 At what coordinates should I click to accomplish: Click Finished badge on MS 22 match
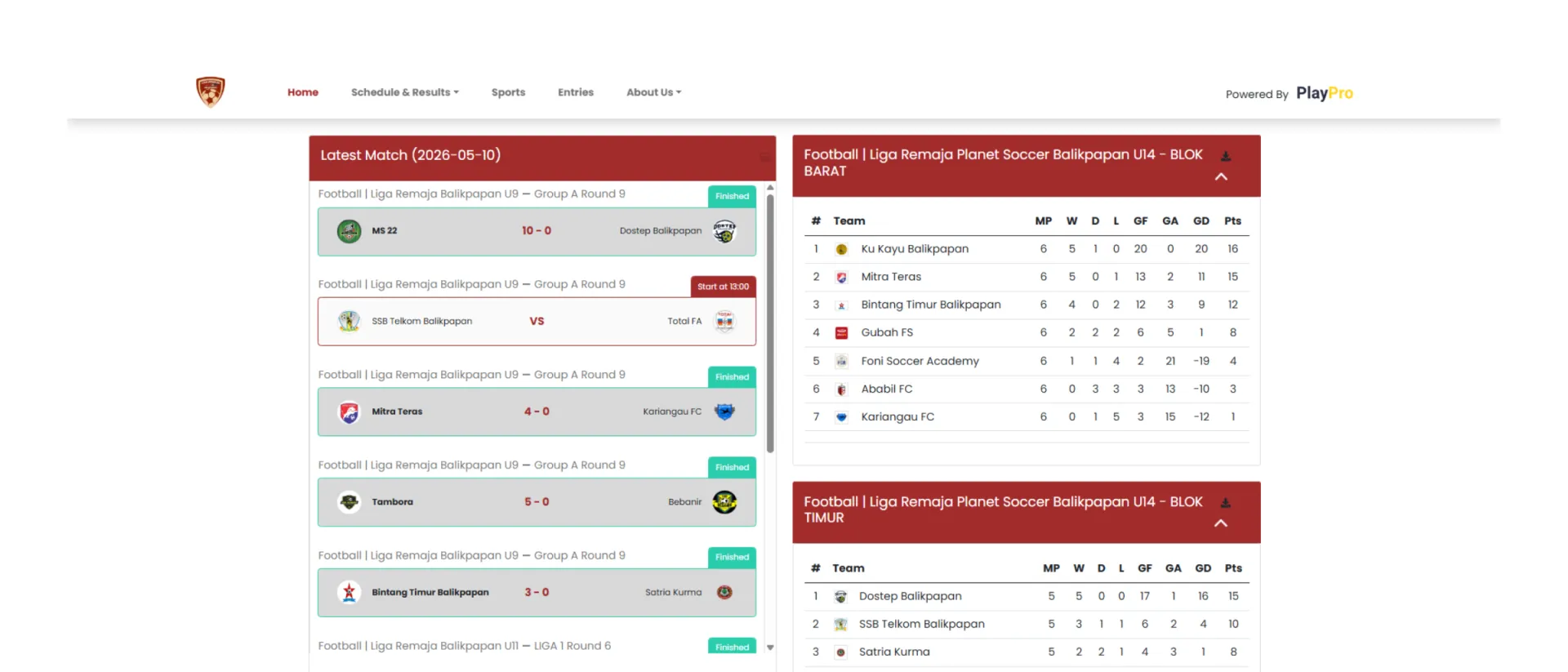(x=732, y=196)
